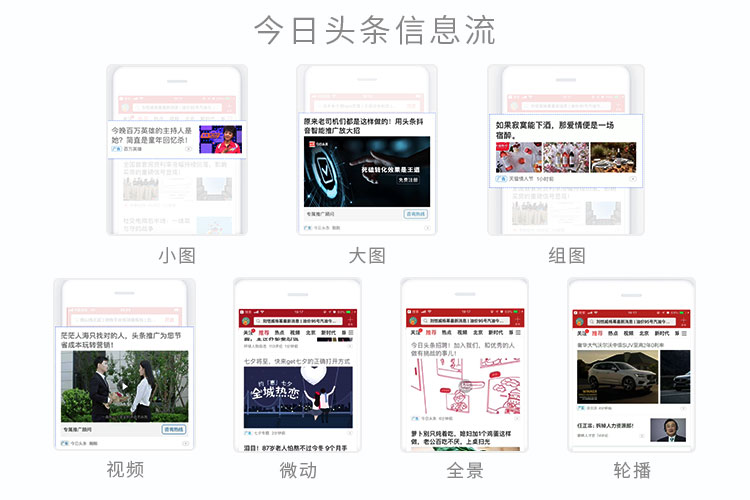Open the shield and hand banner in 大图 ad
The height and width of the screenshot is (500, 750).
point(367,172)
